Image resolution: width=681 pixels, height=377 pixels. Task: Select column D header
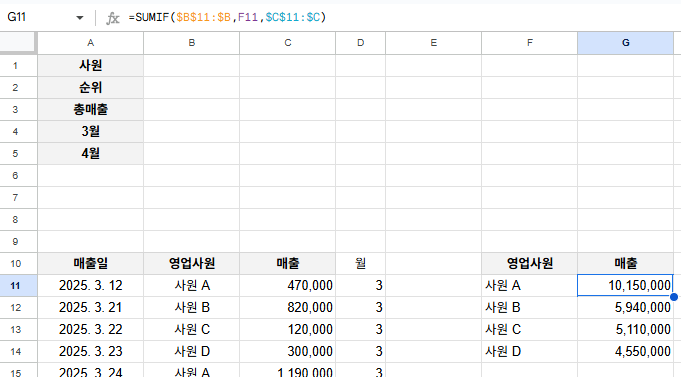(x=360, y=43)
